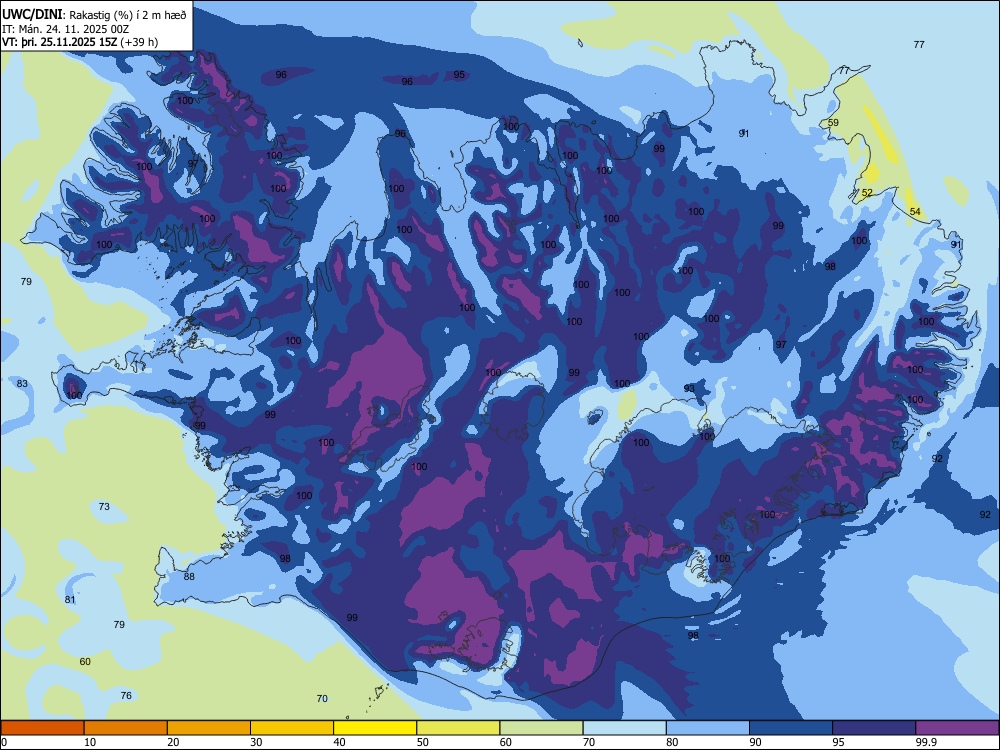Click the 20–30 legend color swatch

[209, 728]
